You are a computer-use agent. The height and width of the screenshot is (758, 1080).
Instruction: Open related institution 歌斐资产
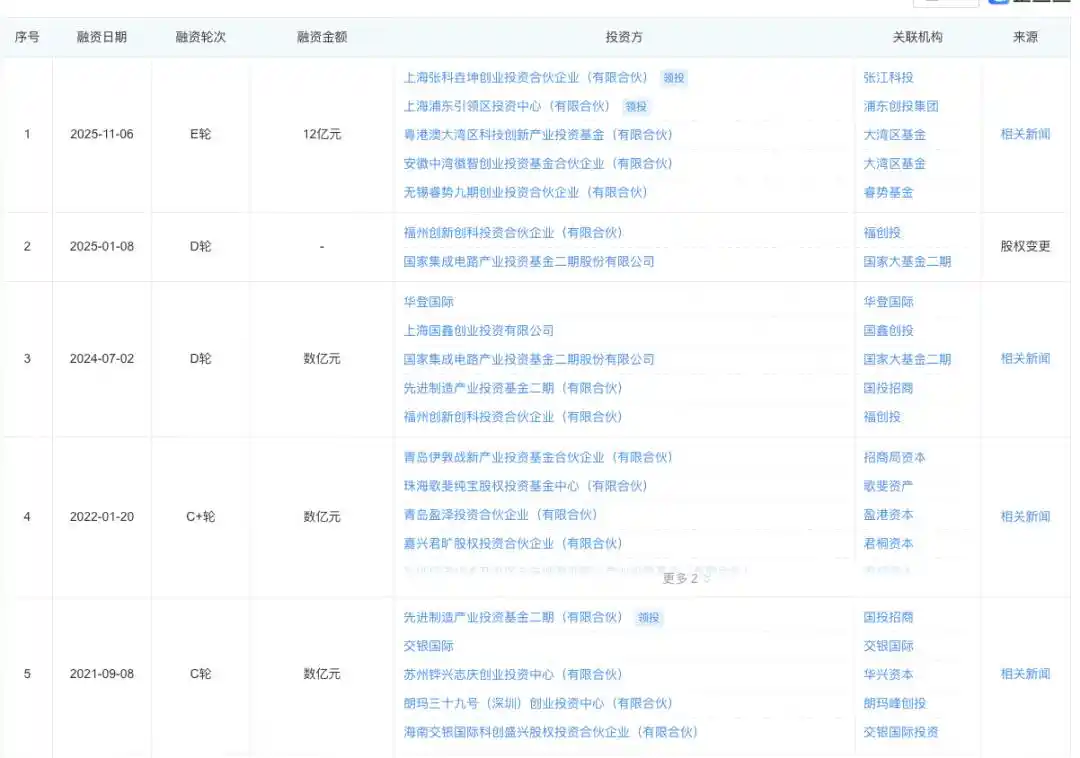[x=889, y=486]
